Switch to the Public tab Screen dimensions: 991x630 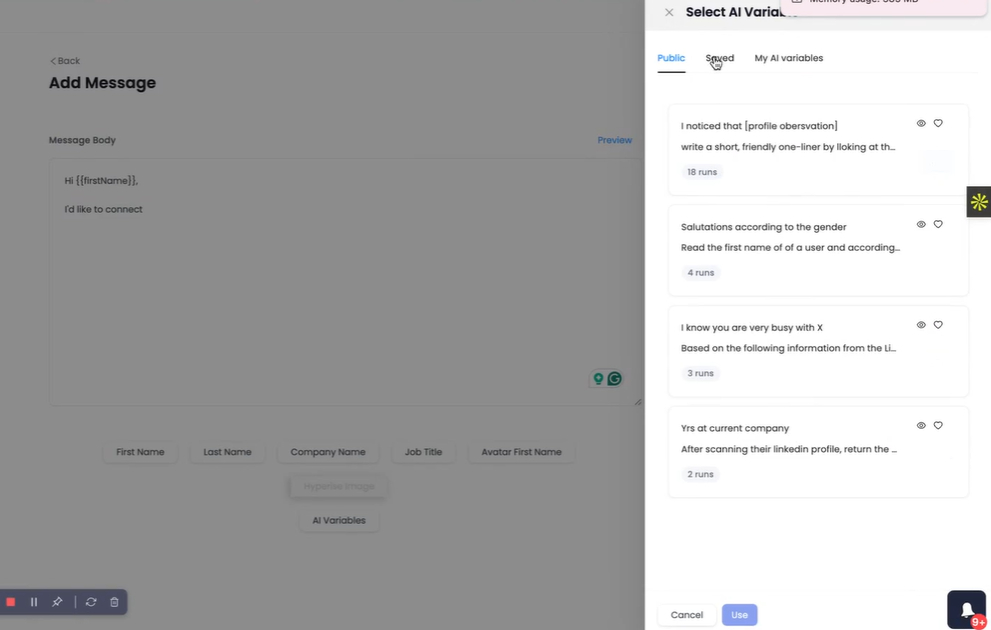coord(671,58)
